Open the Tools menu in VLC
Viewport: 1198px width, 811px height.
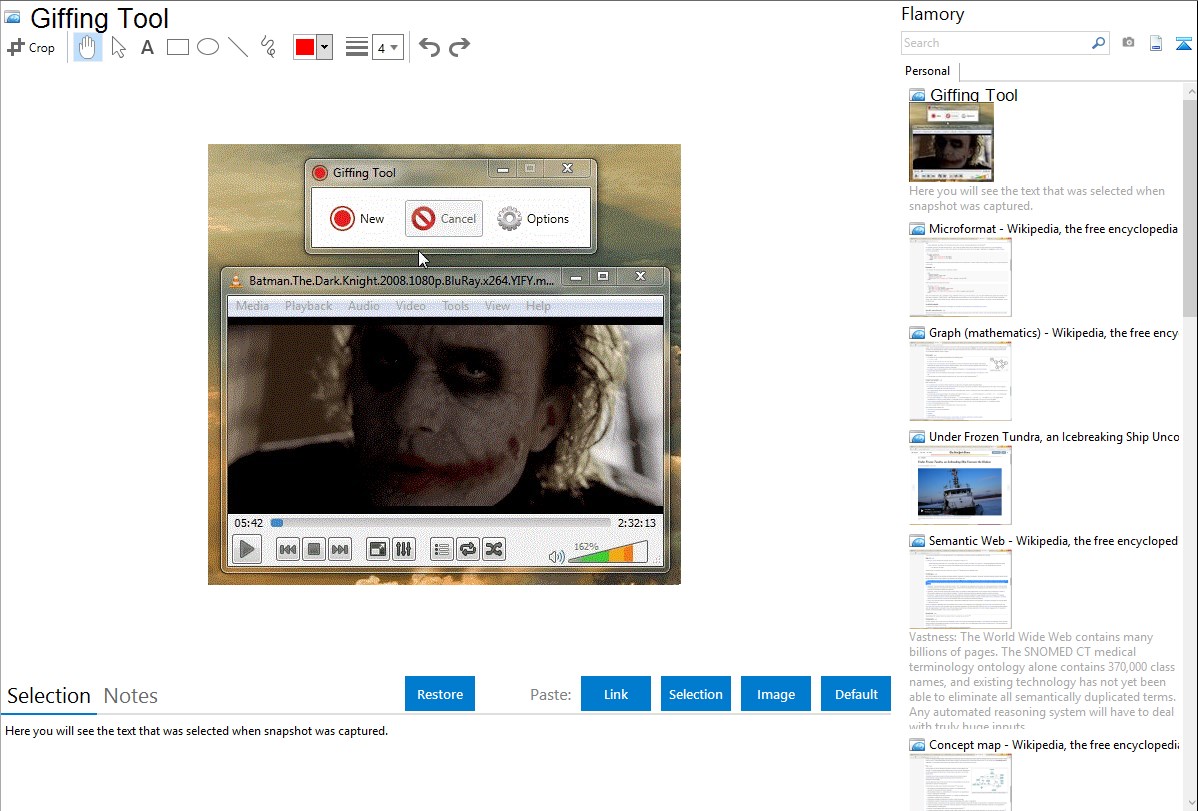[x=455, y=306]
